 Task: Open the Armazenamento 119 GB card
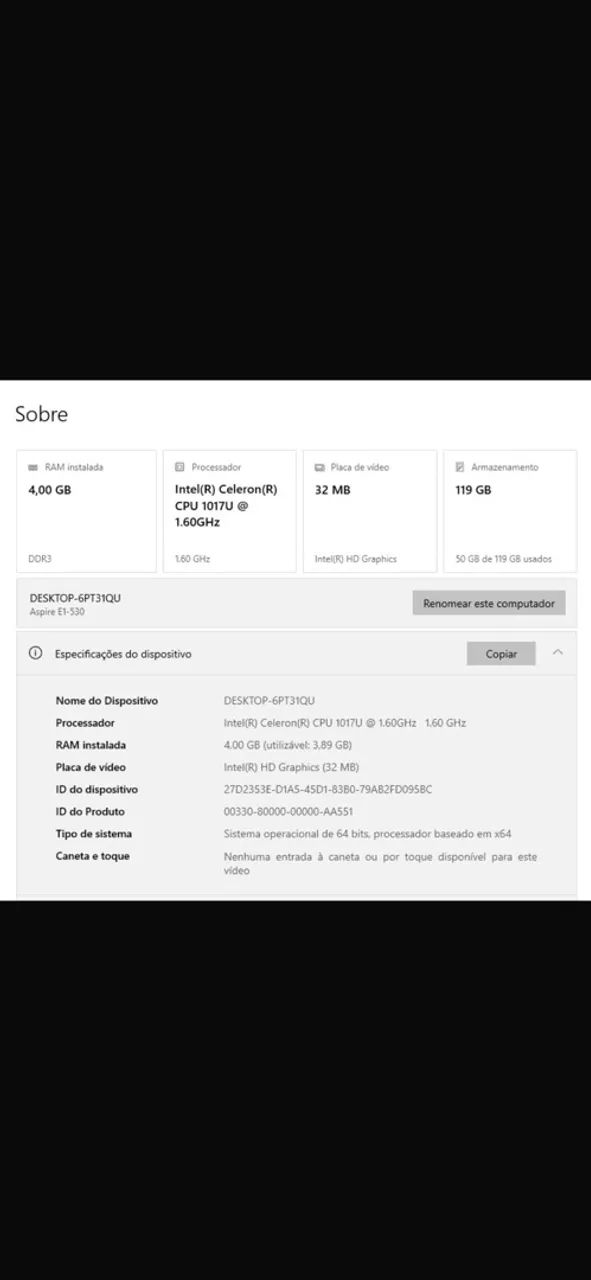tap(510, 511)
